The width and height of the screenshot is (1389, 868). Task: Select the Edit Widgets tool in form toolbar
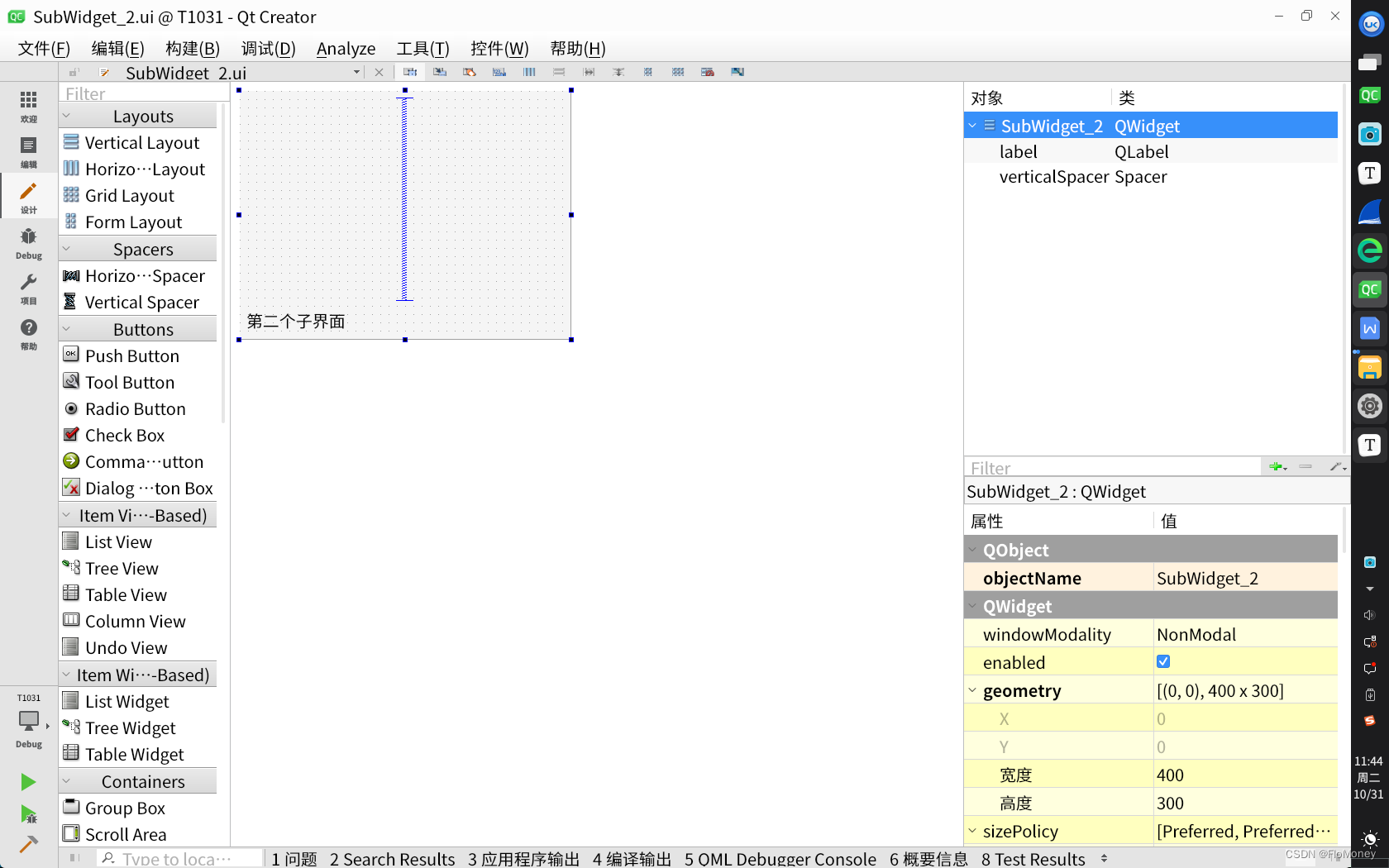coord(410,72)
